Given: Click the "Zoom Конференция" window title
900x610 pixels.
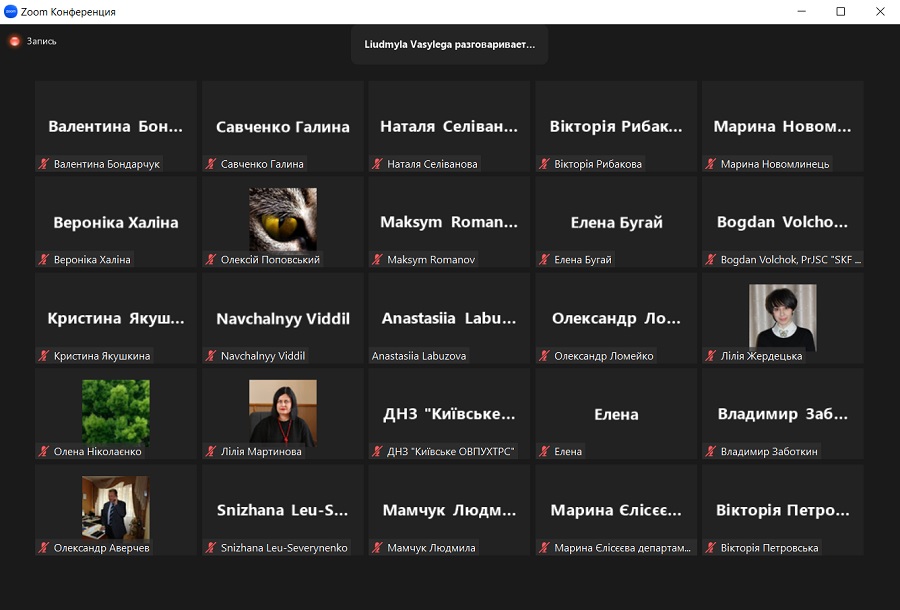Looking at the screenshot, I should pyautogui.click(x=68, y=12).
